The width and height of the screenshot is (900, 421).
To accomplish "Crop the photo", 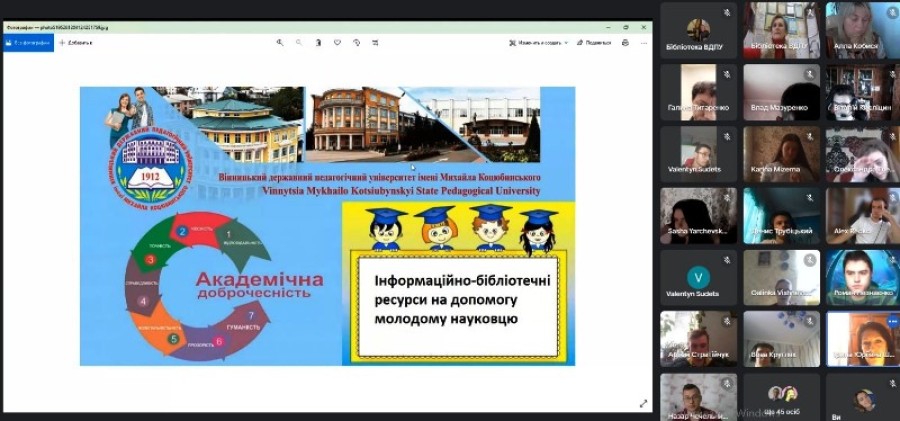I will (x=375, y=43).
